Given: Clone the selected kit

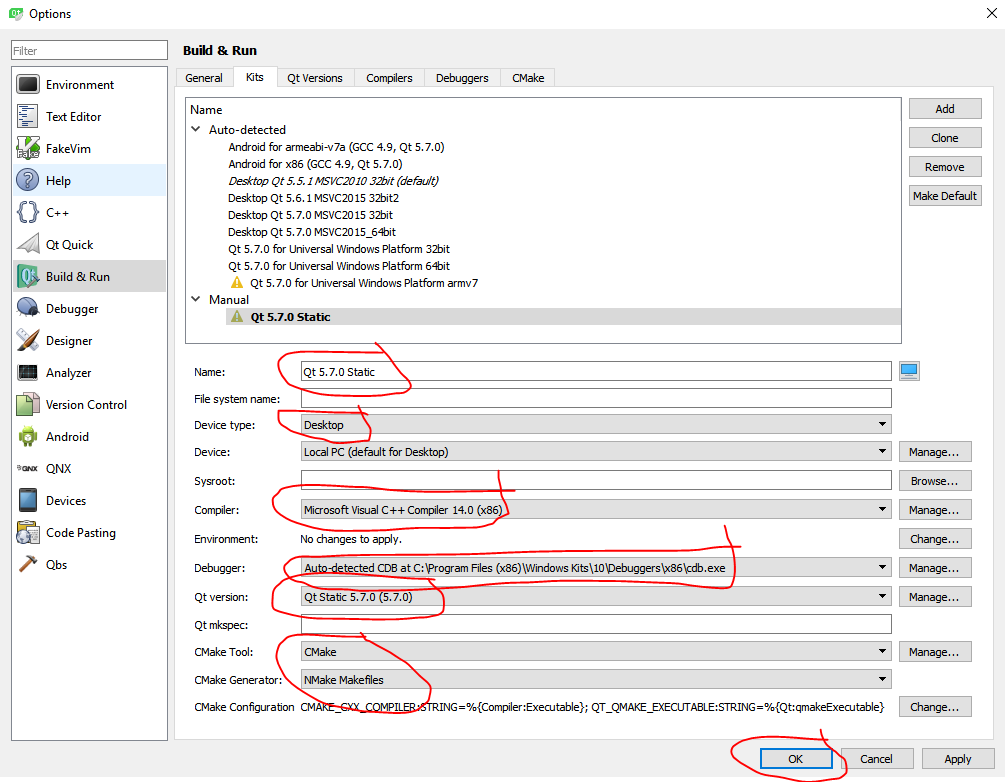Looking at the screenshot, I should [945, 138].
